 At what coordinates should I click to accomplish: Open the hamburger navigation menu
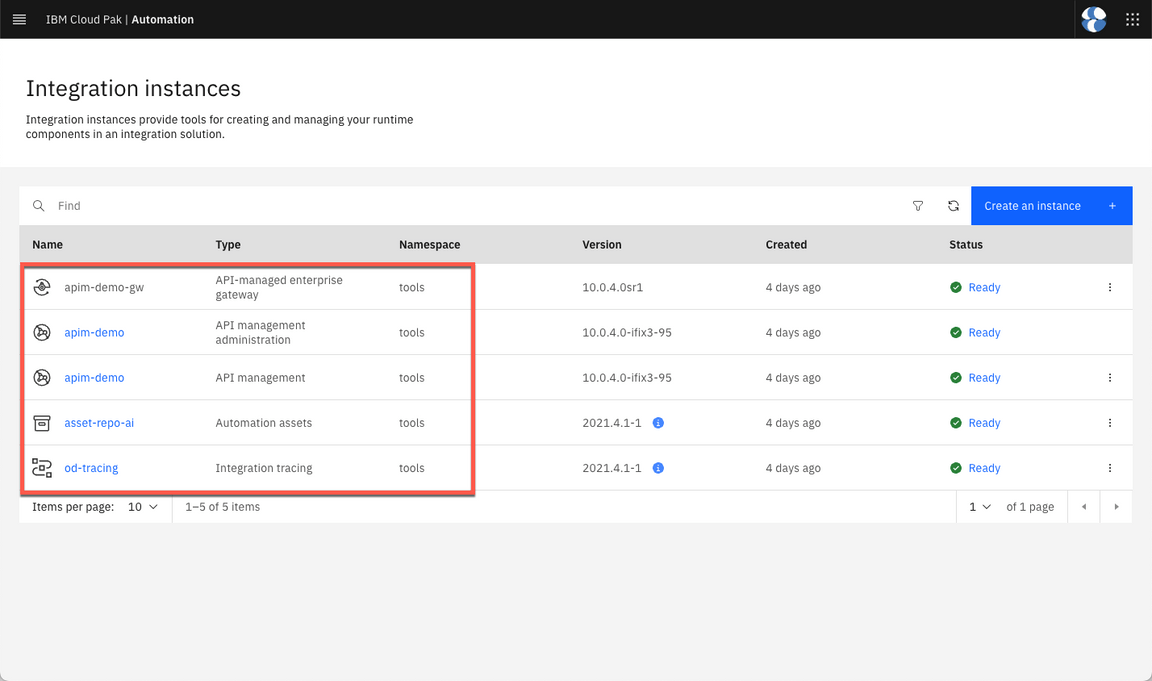click(x=19, y=19)
